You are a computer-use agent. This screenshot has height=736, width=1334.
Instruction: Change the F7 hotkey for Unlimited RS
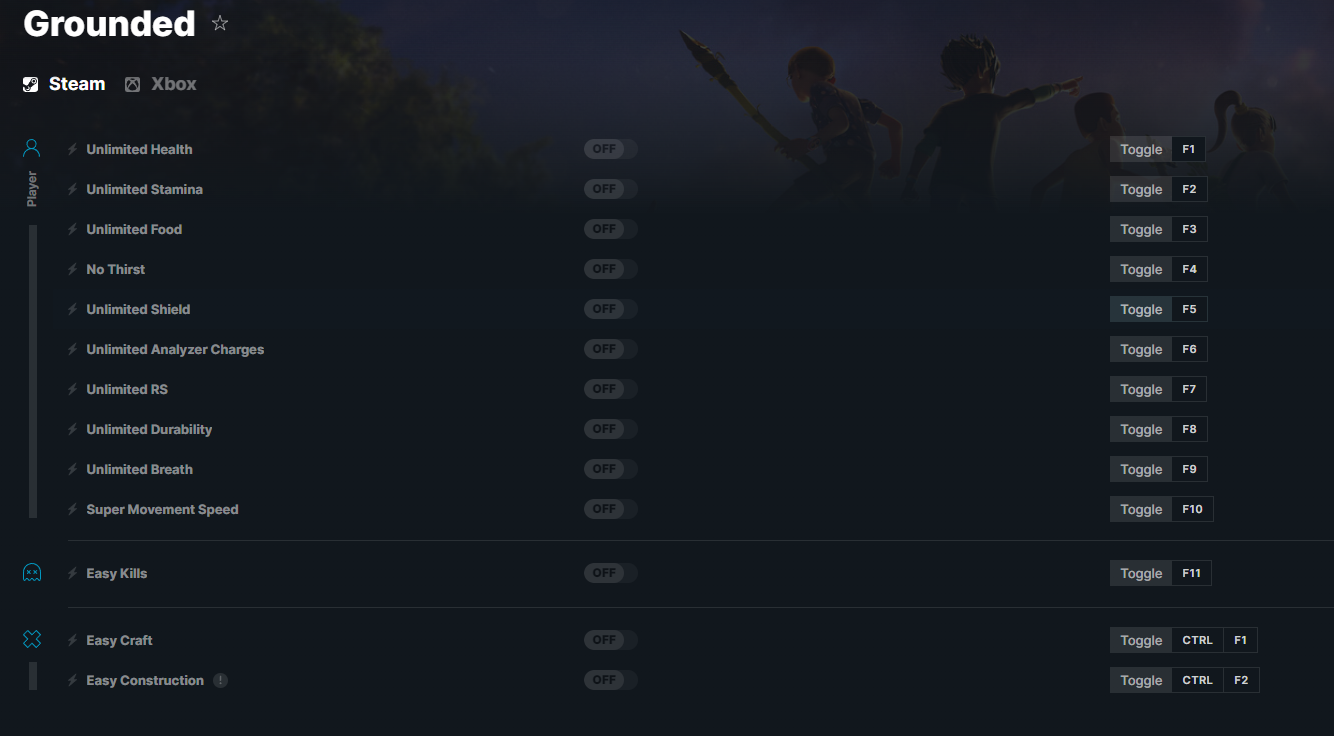tap(1189, 389)
